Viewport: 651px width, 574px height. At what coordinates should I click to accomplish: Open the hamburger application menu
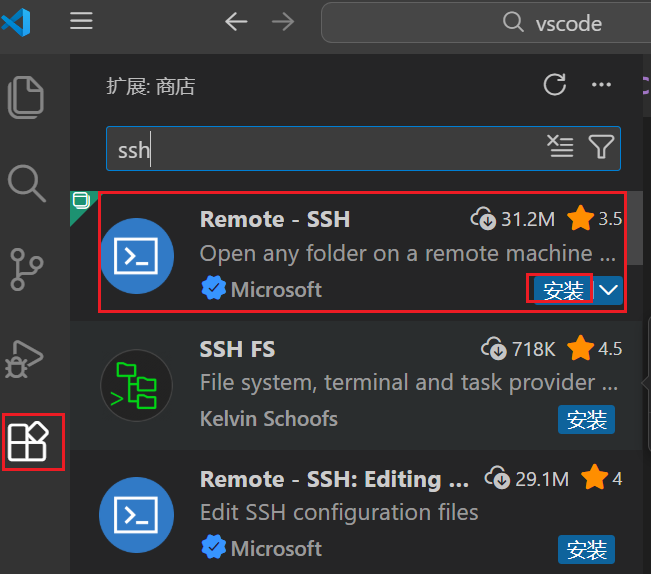click(x=81, y=21)
